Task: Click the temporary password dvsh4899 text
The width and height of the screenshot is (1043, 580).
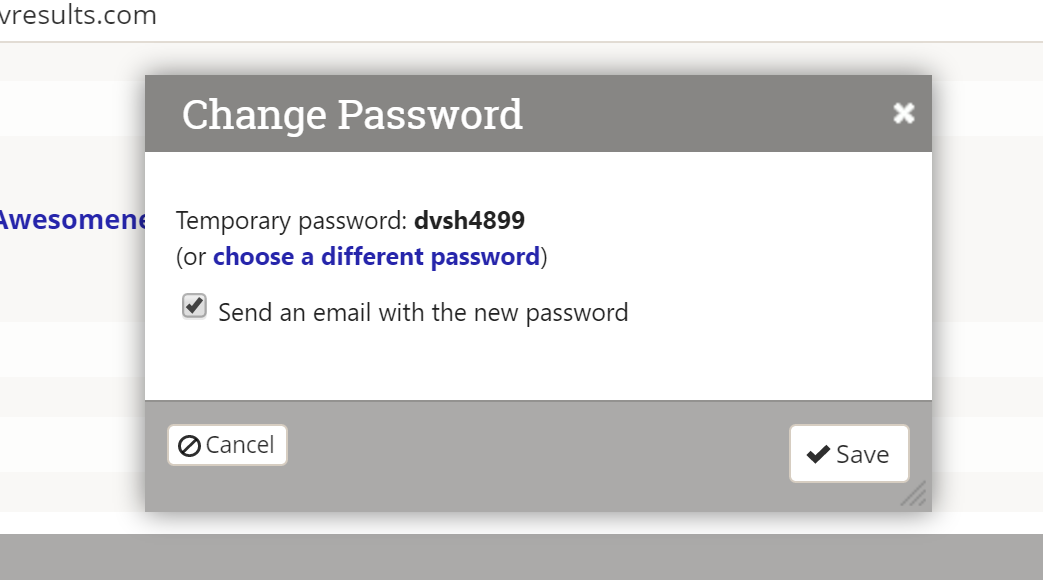Action: click(469, 220)
